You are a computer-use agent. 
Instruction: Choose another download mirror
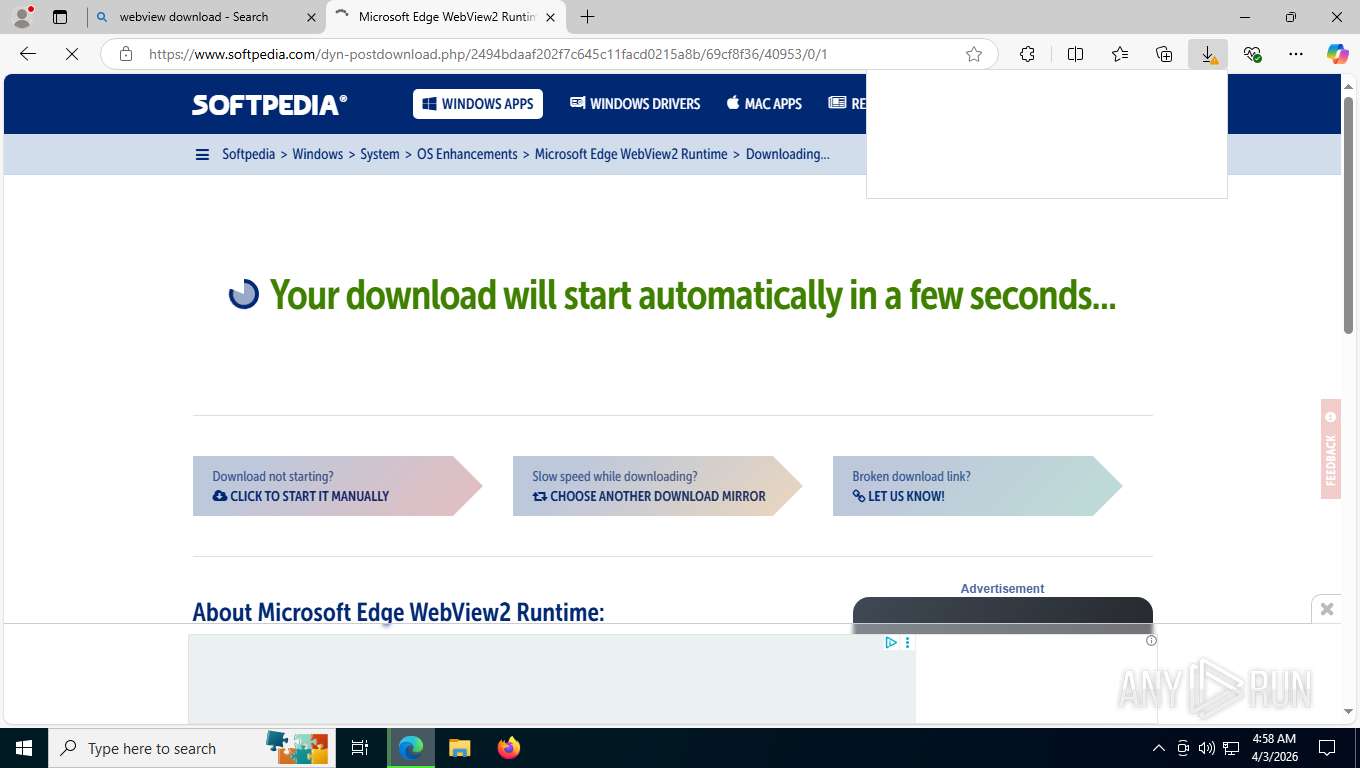[x=657, y=486]
